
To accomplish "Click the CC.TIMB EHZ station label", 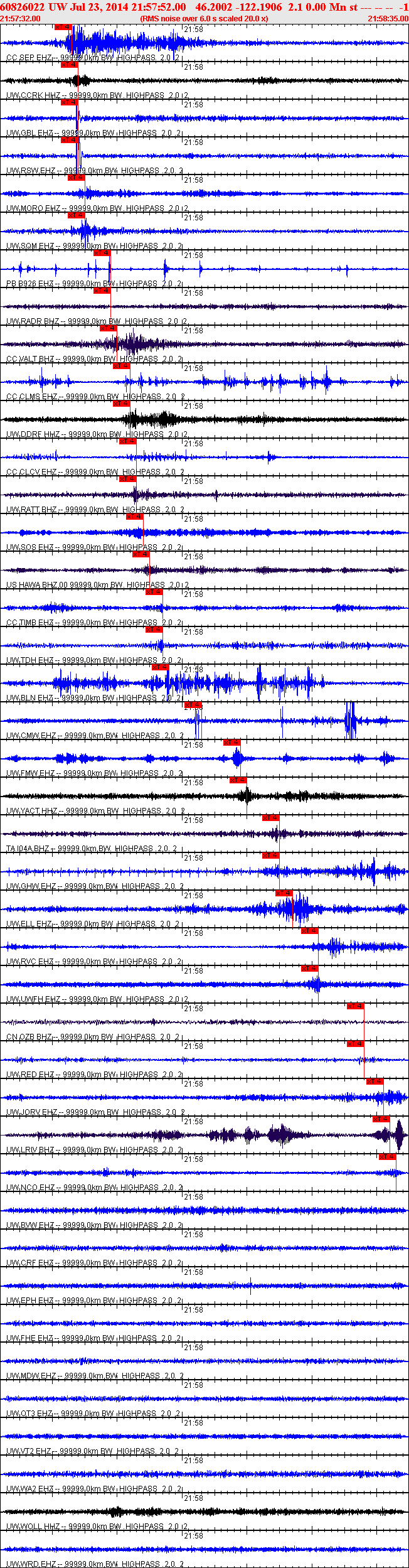I will coord(30,623).
